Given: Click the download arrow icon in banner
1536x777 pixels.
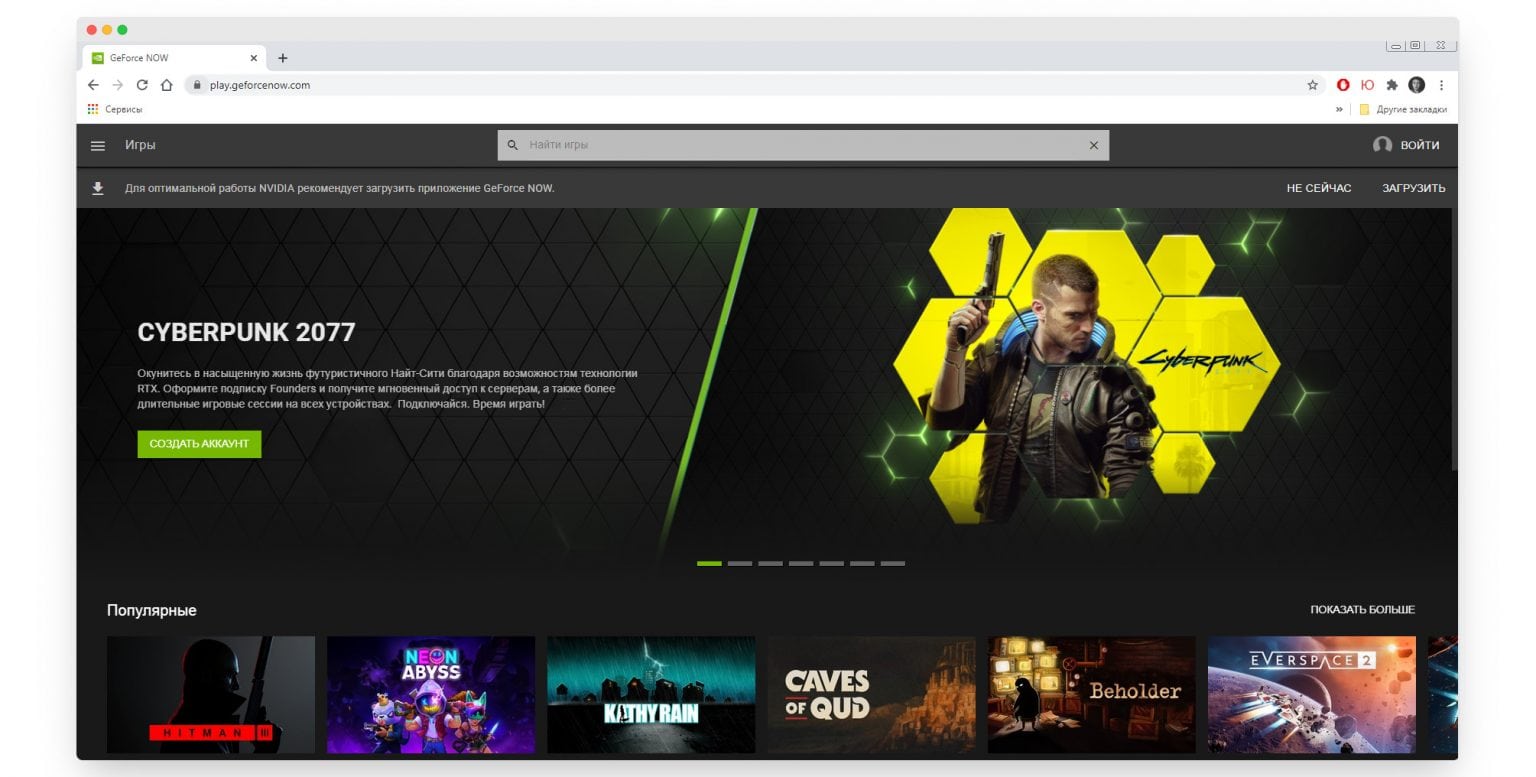Looking at the screenshot, I should point(98,188).
